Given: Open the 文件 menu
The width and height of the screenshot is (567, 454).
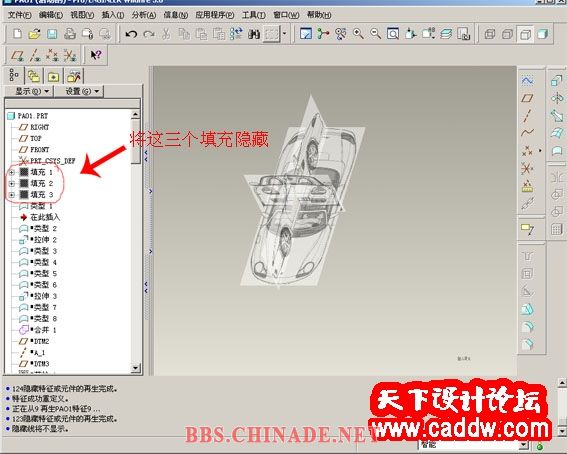Looking at the screenshot, I should click(x=20, y=15).
